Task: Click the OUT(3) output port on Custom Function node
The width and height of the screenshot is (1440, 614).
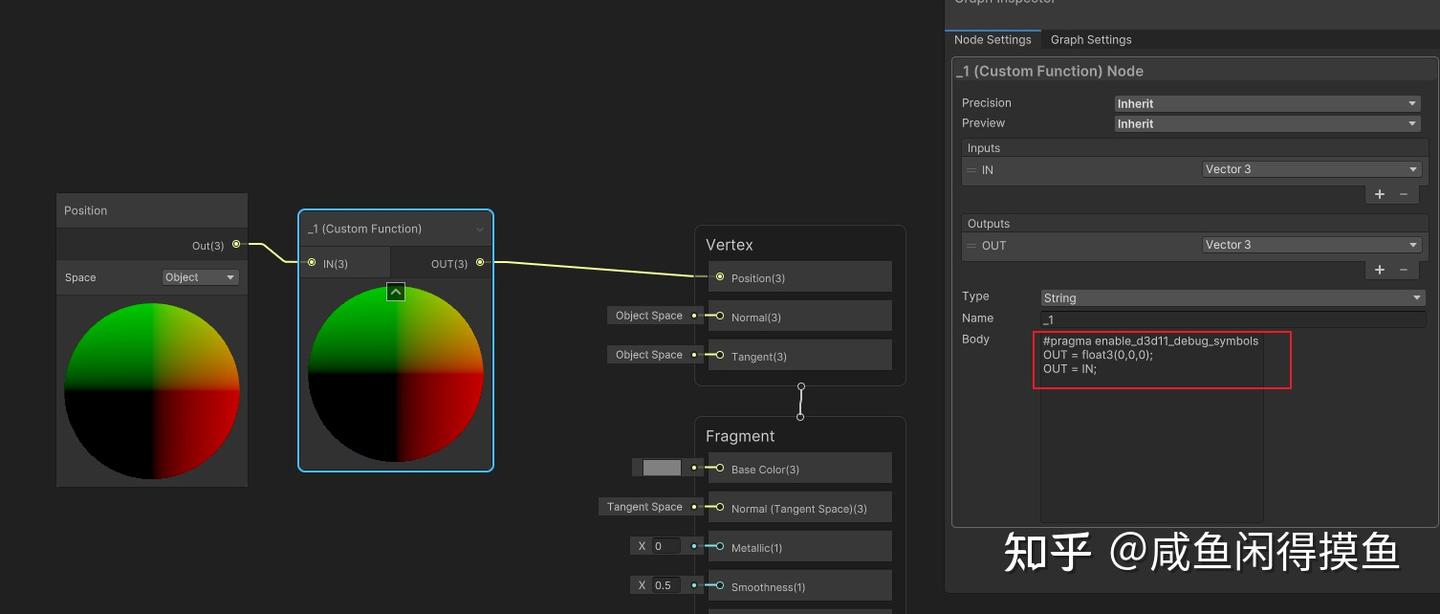Action: pos(480,263)
